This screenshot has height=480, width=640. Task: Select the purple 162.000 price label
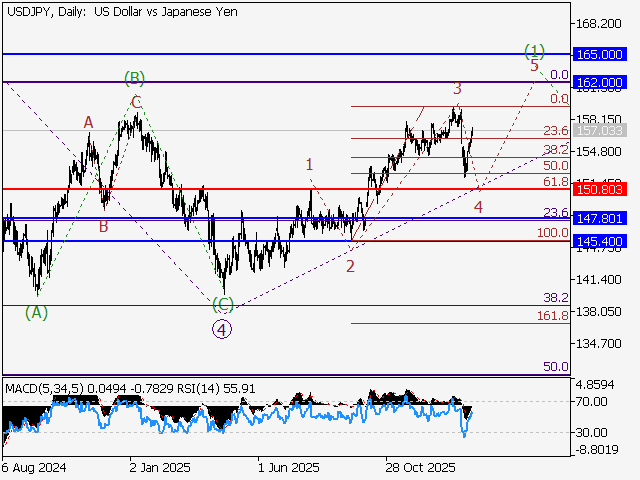pos(600,81)
